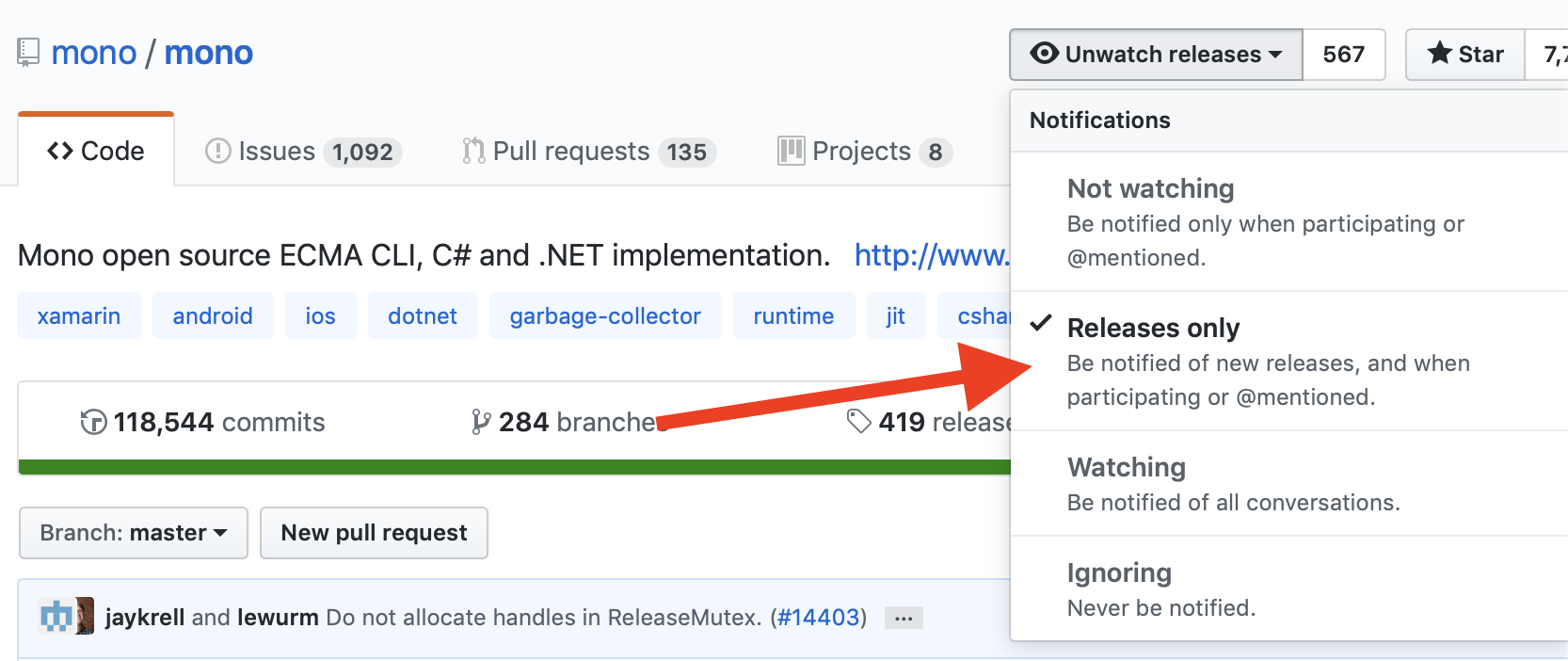Switch to the Code tab

pos(96,151)
